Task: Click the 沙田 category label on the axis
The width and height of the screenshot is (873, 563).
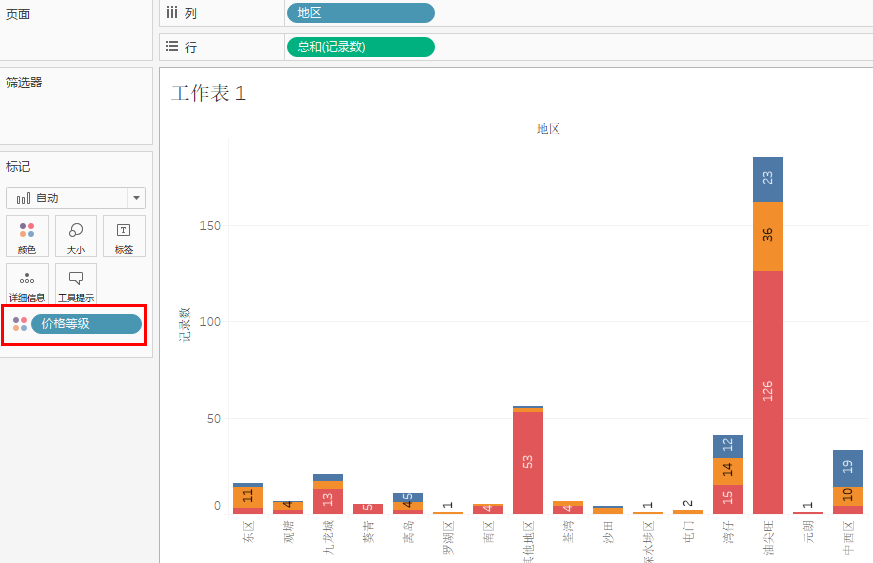Action: click(608, 532)
